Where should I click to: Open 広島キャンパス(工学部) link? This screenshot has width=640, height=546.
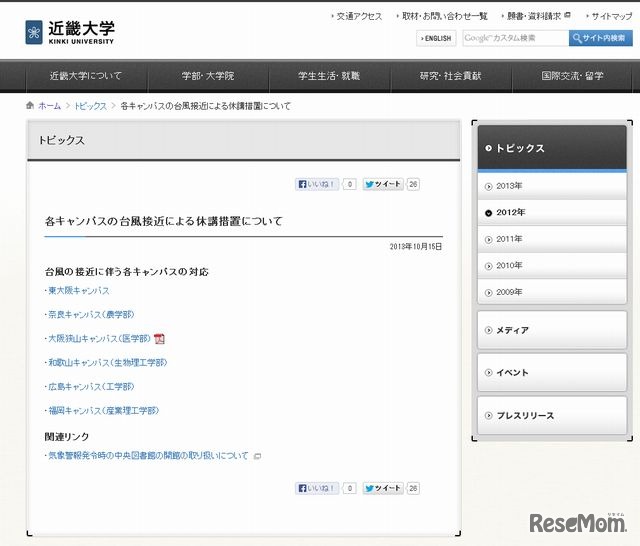tap(91, 386)
